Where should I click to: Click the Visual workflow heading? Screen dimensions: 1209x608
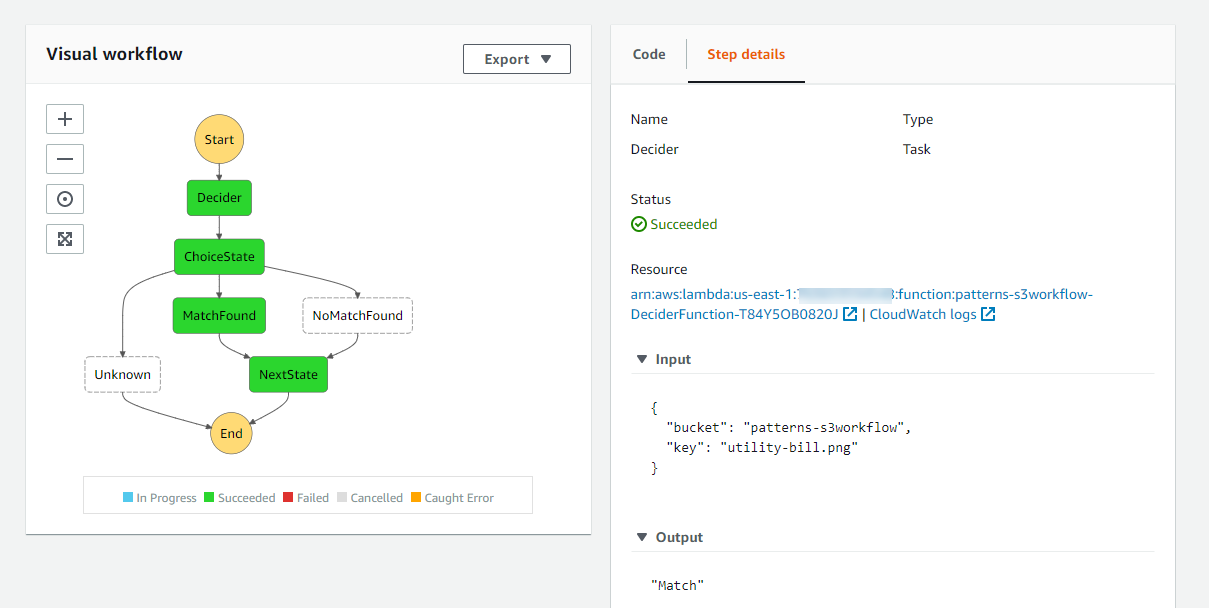pyautogui.click(x=114, y=54)
